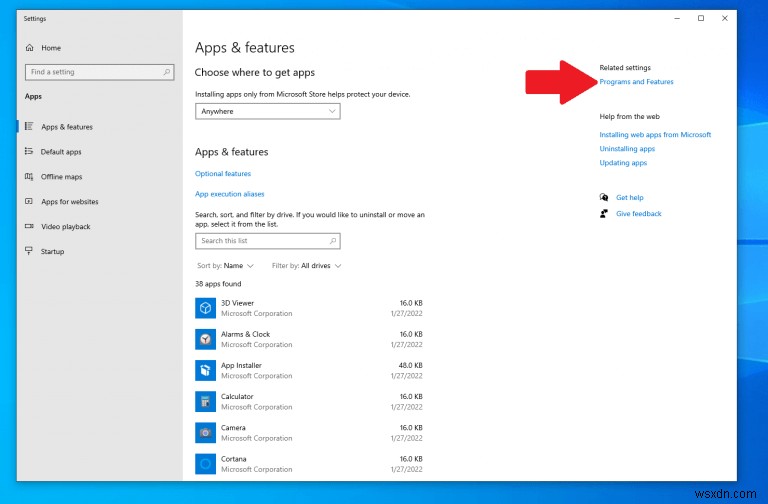The height and width of the screenshot is (504, 768).
Task: Select the Default apps sidebar icon
Action: coord(29,151)
